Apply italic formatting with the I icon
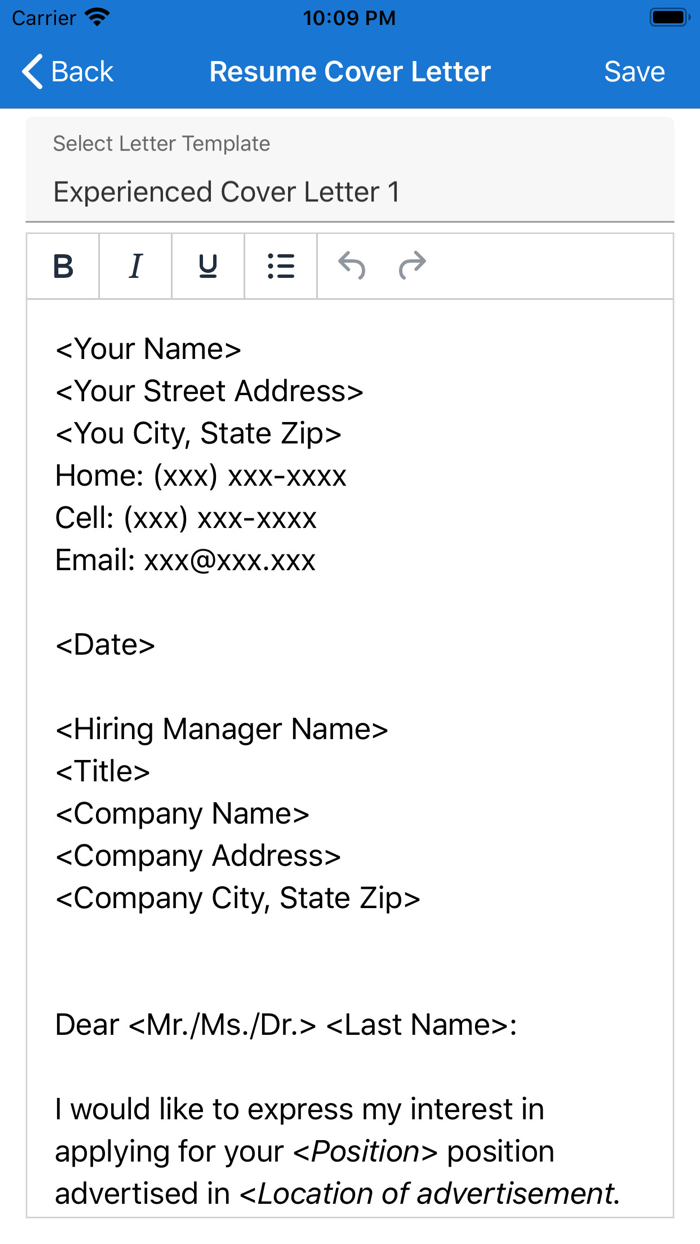This screenshot has width=700, height=1244. click(135, 266)
